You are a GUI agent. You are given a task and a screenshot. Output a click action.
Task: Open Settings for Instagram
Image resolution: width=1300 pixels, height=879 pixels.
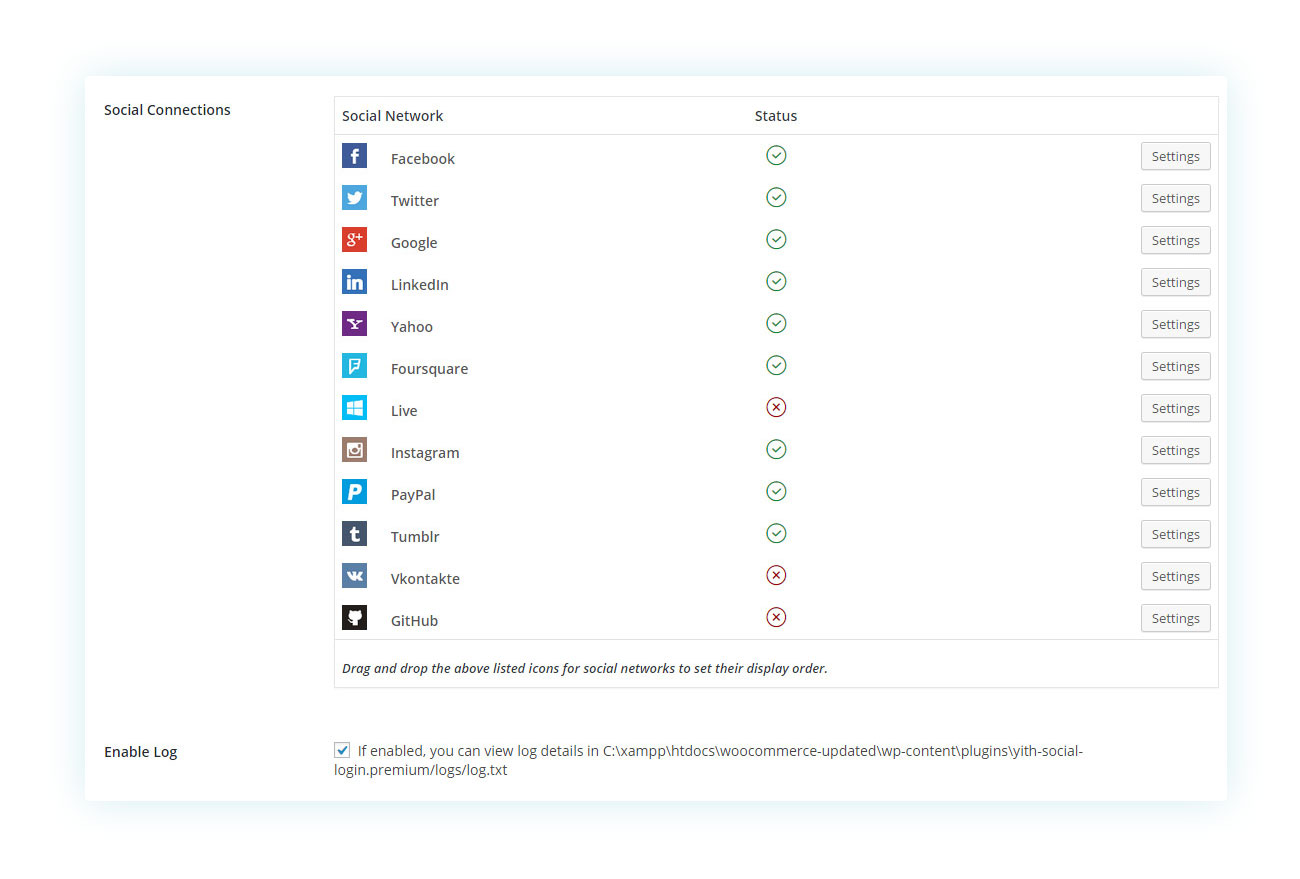click(1175, 450)
